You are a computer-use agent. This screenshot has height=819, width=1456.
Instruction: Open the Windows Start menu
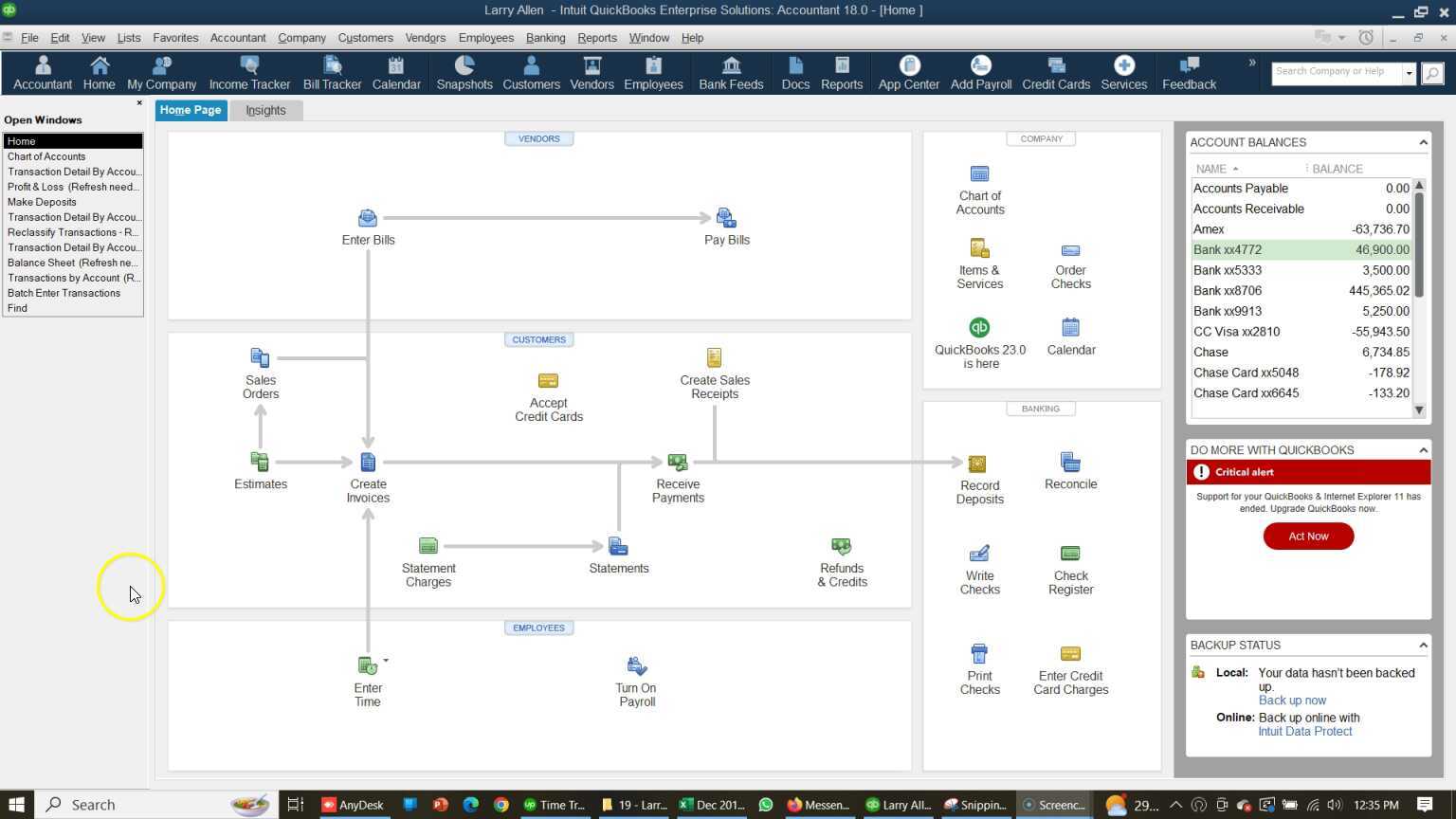tap(16, 805)
